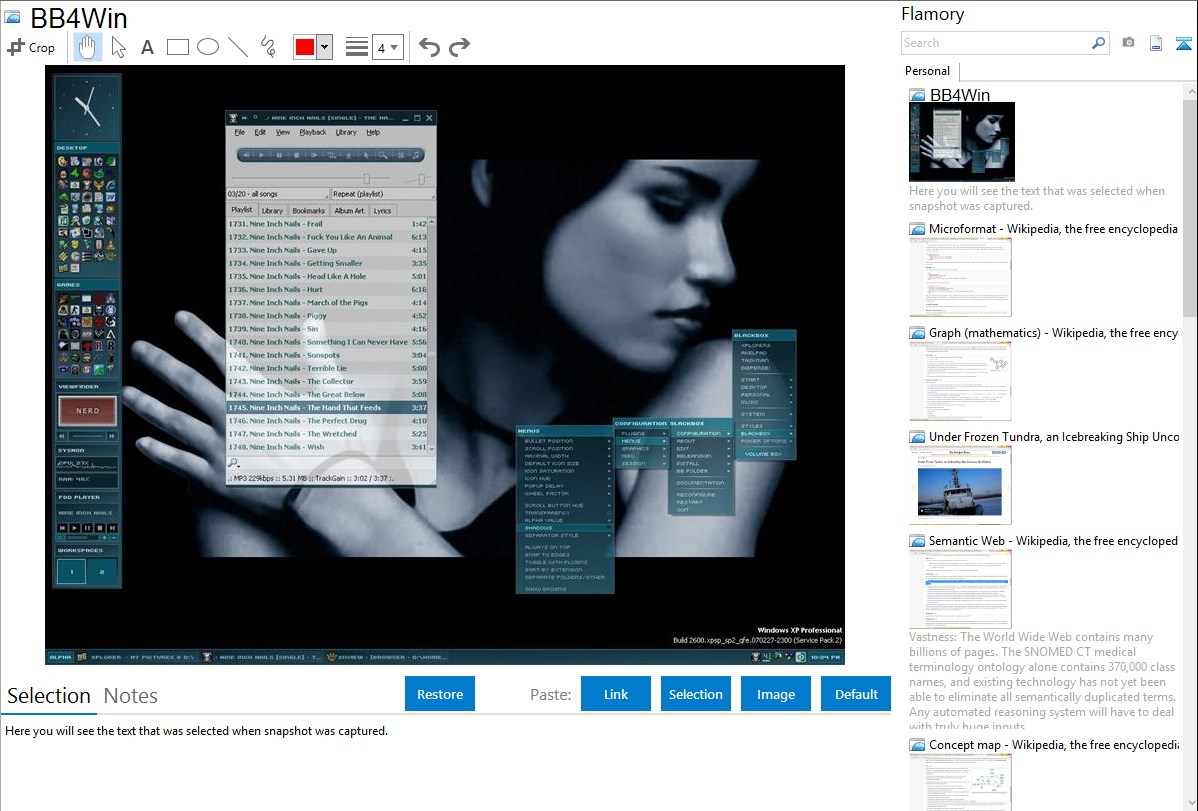Click the red color swatch
Viewport: 1198px width, 811px height.
305,47
